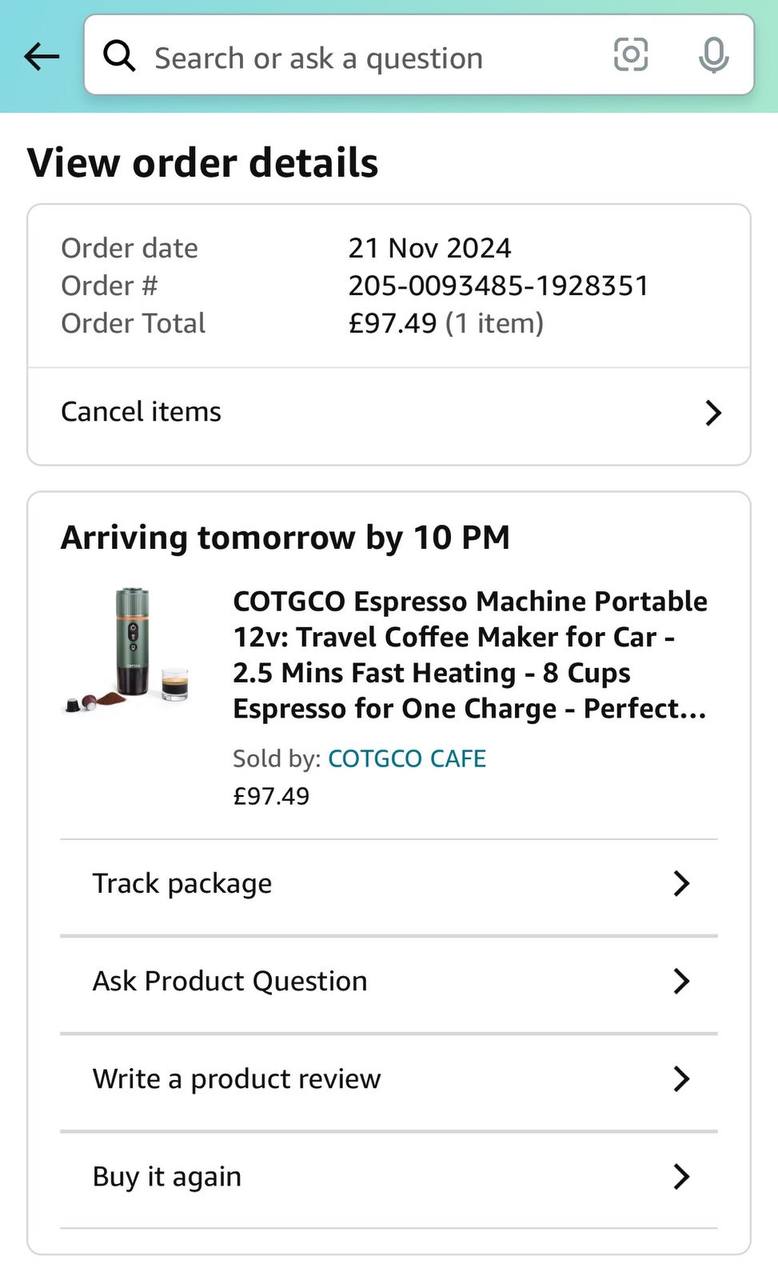Open camera lens visual search
Image resolution: width=778 pixels, height=1280 pixels.
[x=631, y=55]
